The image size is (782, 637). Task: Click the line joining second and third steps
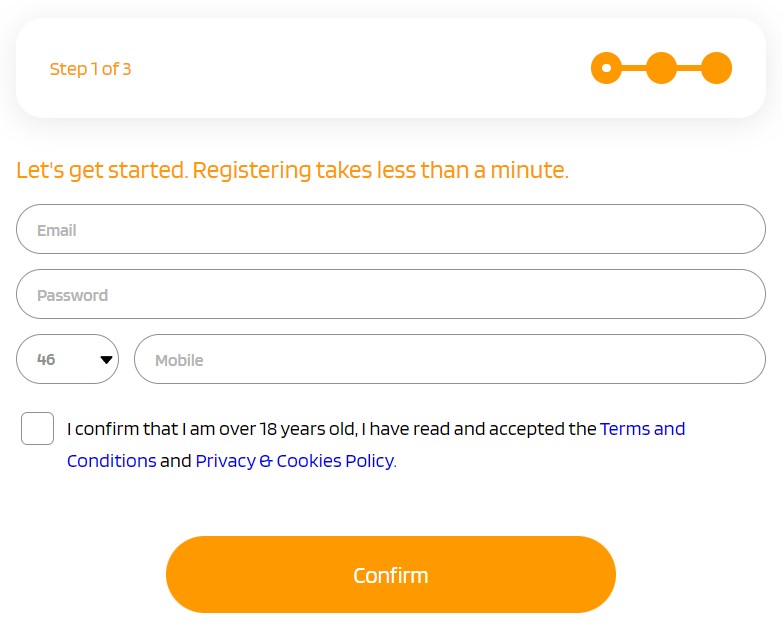(x=689, y=69)
